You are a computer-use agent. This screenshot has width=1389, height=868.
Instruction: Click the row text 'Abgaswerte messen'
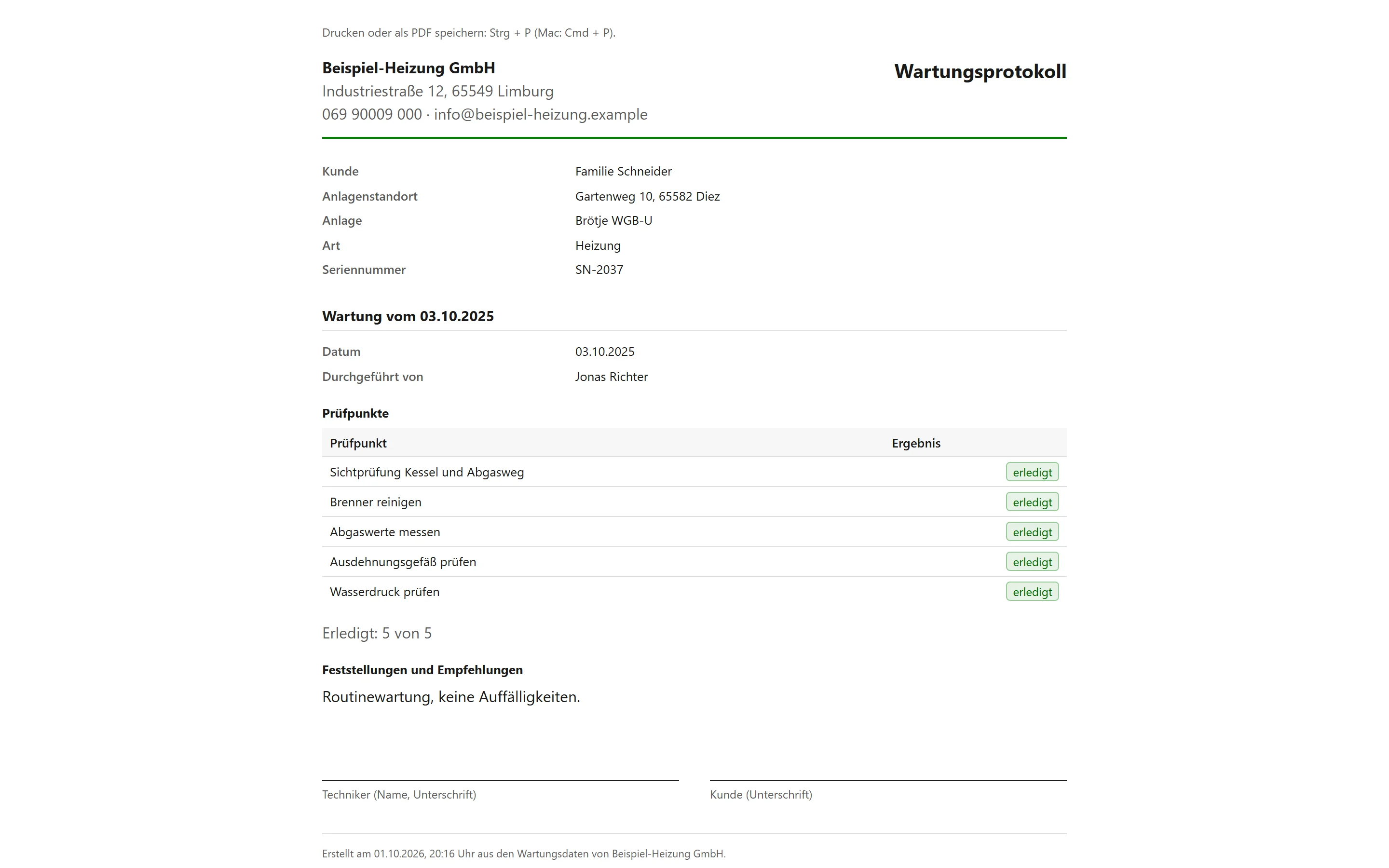tap(385, 532)
